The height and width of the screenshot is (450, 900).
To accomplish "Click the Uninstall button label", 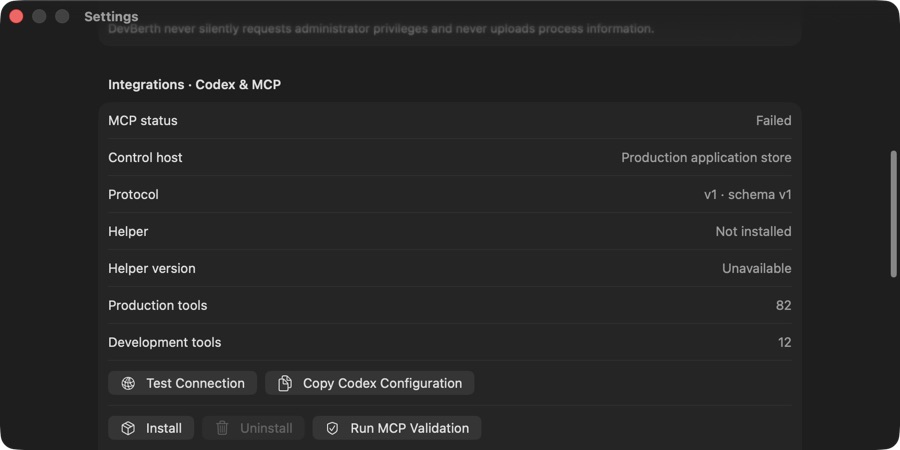I will click(266, 429).
